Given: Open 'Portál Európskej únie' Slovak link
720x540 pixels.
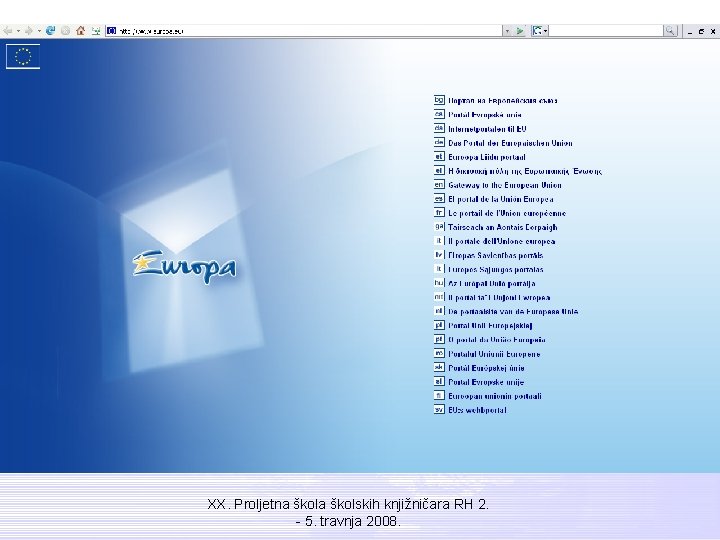Looking at the screenshot, I should [486, 368].
